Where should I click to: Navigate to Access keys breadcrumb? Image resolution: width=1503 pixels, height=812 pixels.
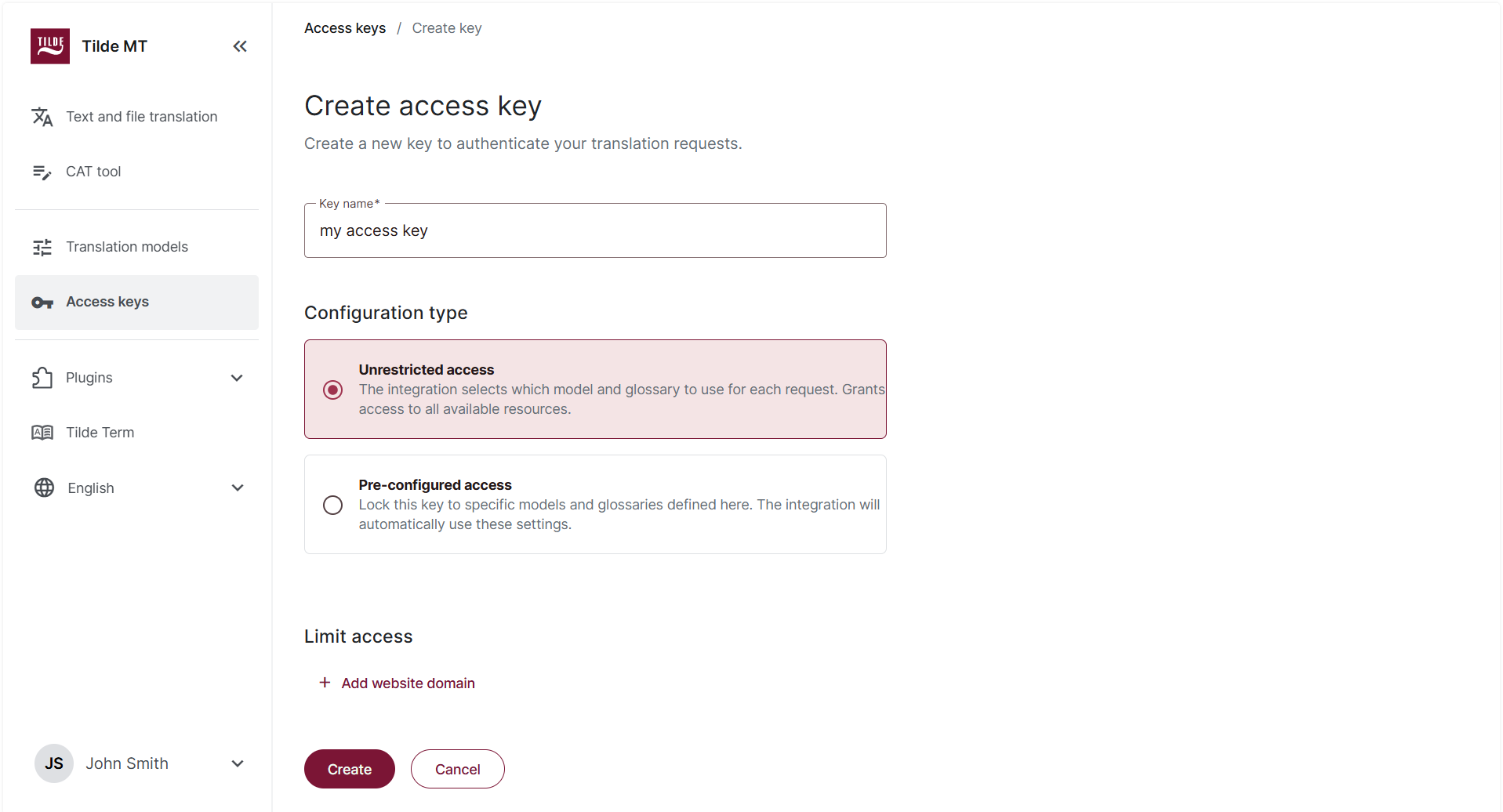344,27
